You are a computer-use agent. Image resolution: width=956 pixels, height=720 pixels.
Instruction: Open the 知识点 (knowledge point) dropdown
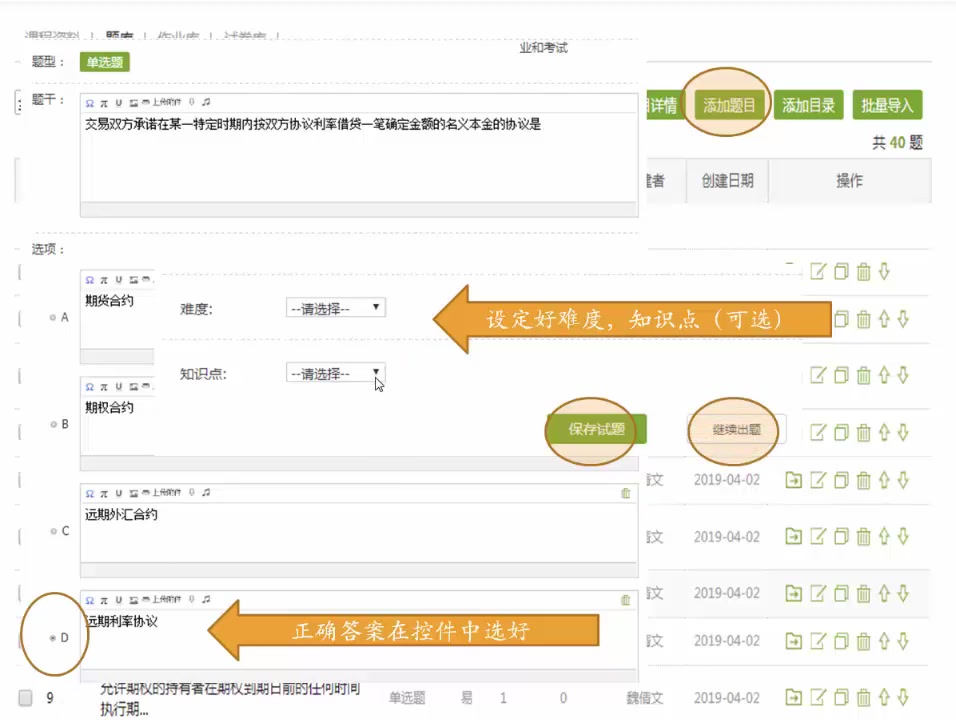click(x=335, y=373)
